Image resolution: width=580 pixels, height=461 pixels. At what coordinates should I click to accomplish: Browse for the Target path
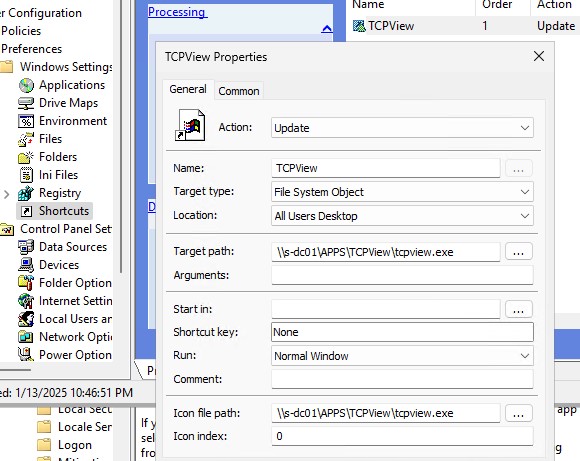point(518,252)
